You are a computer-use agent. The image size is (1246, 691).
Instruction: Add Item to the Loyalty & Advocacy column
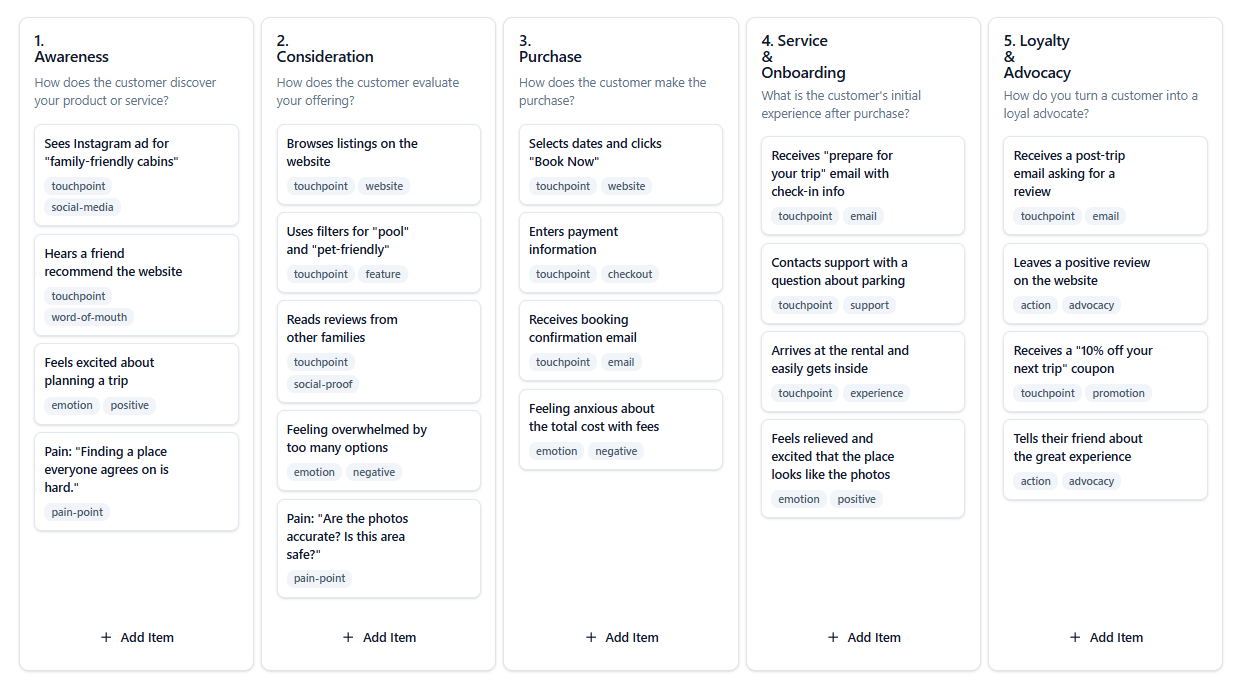[1105, 637]
